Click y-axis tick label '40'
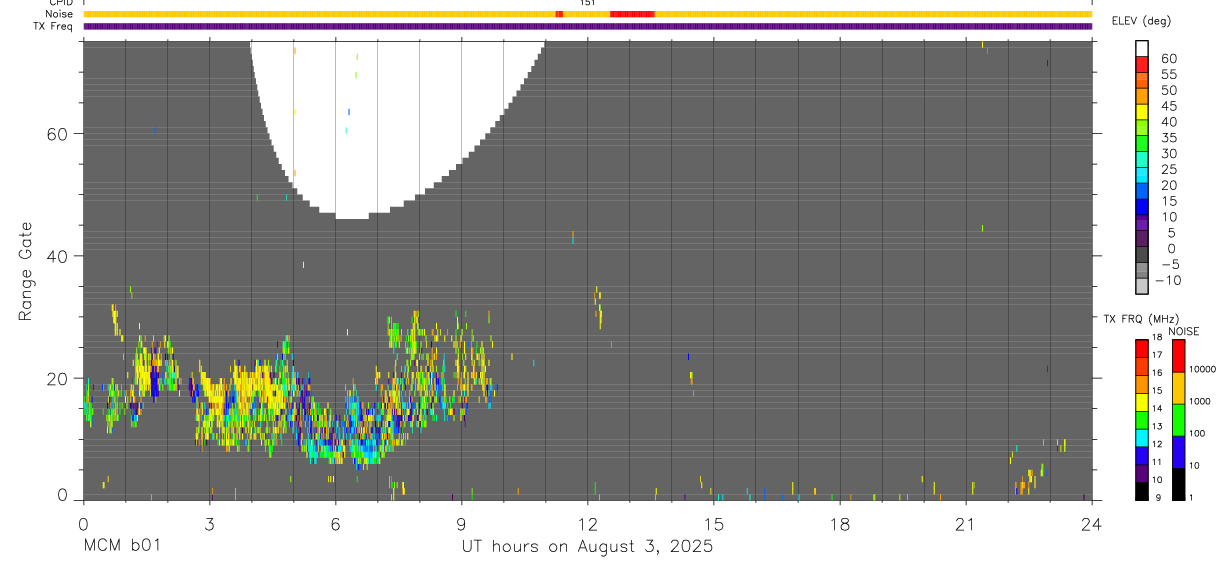Image resolution: width=1228 pixels, height=567 pixels. click(x=59, y=256)
